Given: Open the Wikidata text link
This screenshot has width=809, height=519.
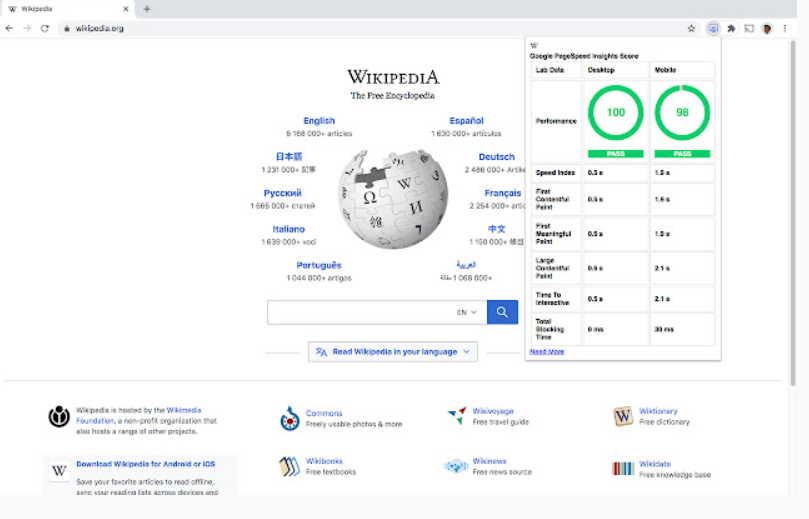Looking at the screenshot, I should pyautogui.click(x=655, y=464).
